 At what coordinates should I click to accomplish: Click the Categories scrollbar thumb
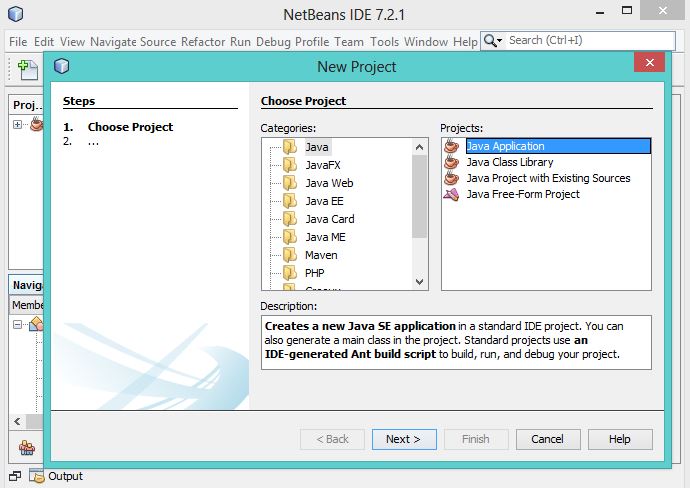click(x=419, y=196)
